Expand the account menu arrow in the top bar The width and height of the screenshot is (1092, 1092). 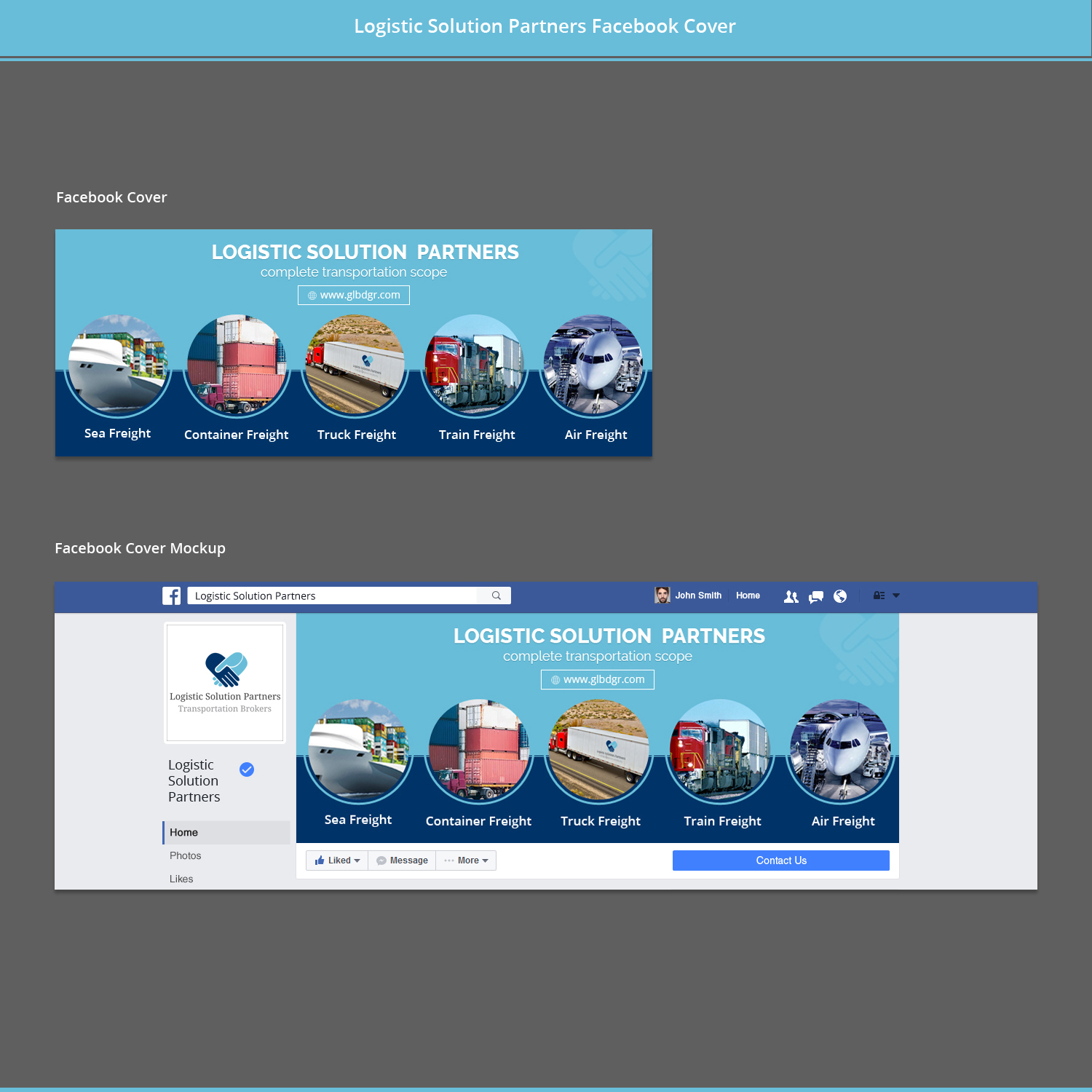click(896, 596)
